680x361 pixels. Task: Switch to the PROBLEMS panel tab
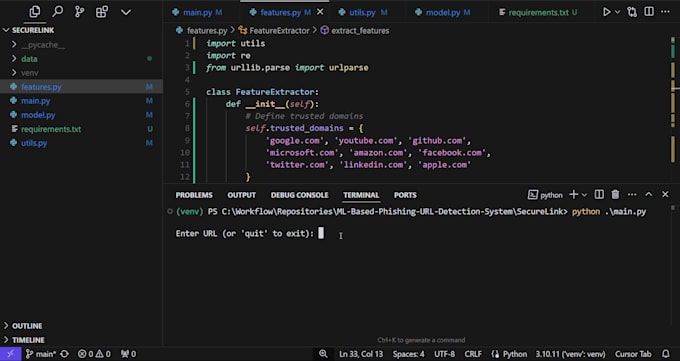click(x=194, y=195)
